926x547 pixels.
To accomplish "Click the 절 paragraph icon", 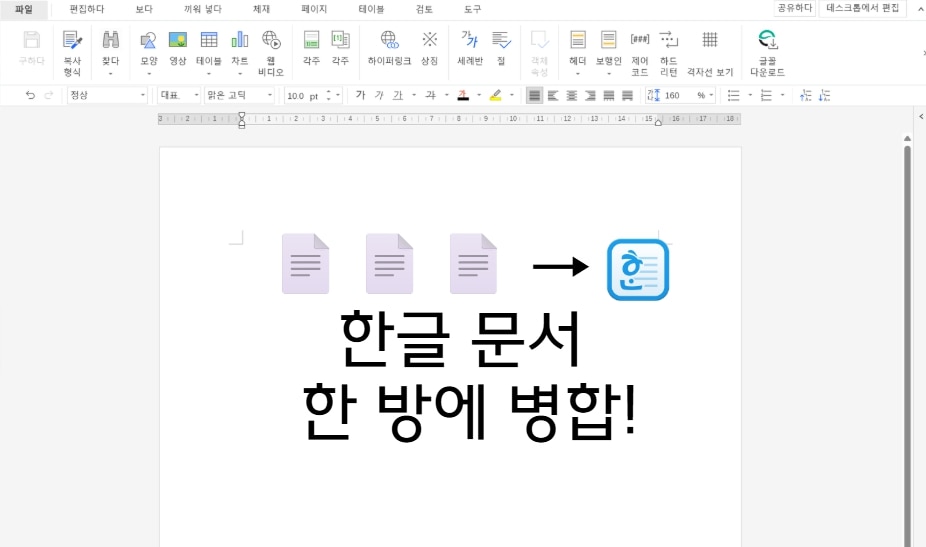I will pos(501,40).
